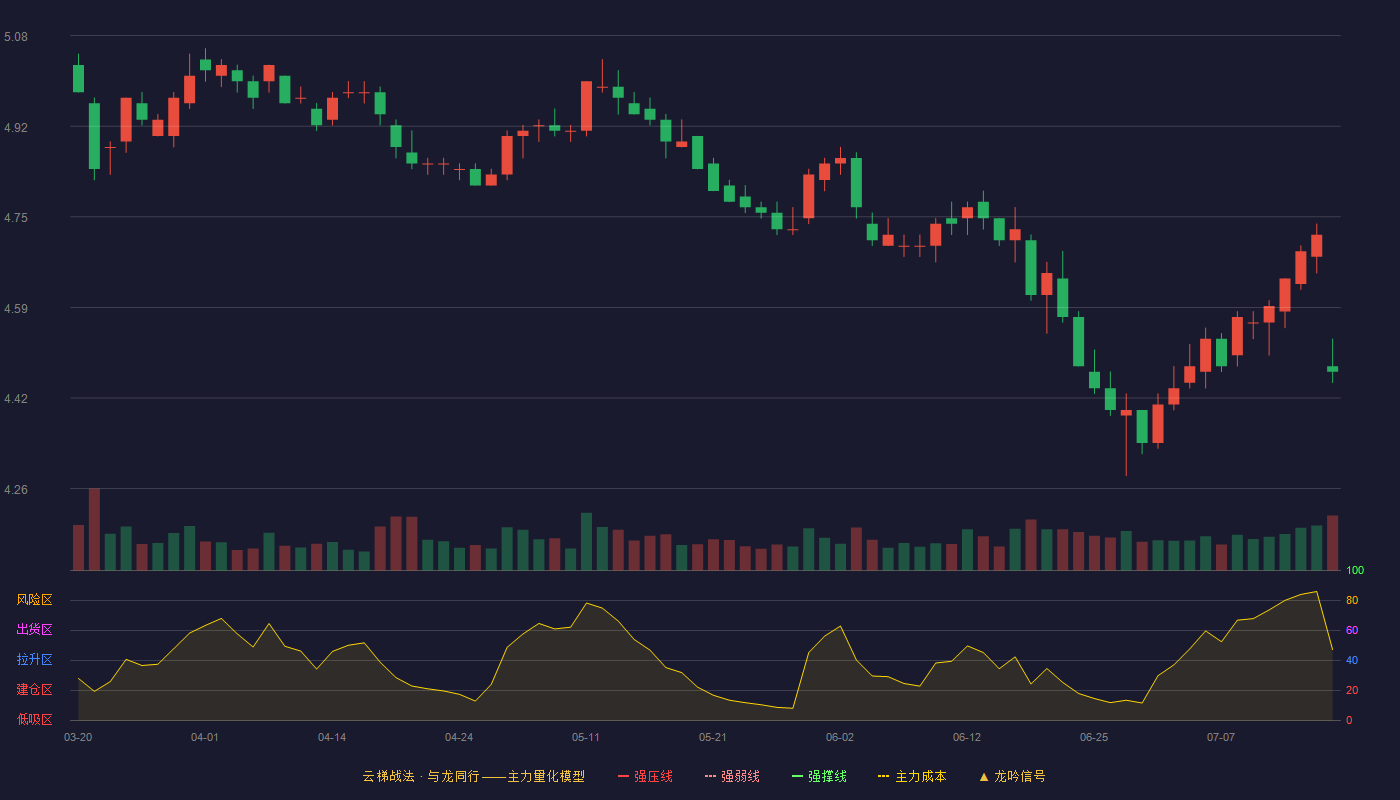Select the 出货区 zone label

point(34,630)
